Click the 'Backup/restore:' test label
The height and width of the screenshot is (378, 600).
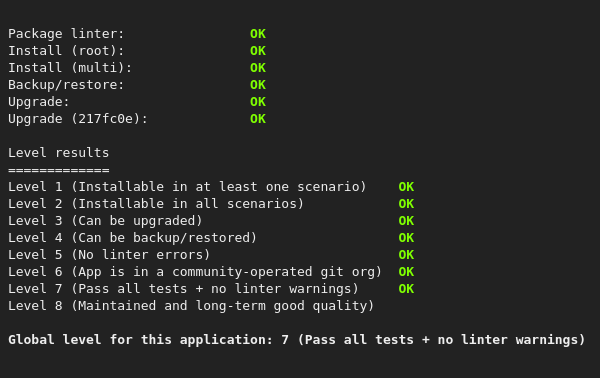coord(66,85)
